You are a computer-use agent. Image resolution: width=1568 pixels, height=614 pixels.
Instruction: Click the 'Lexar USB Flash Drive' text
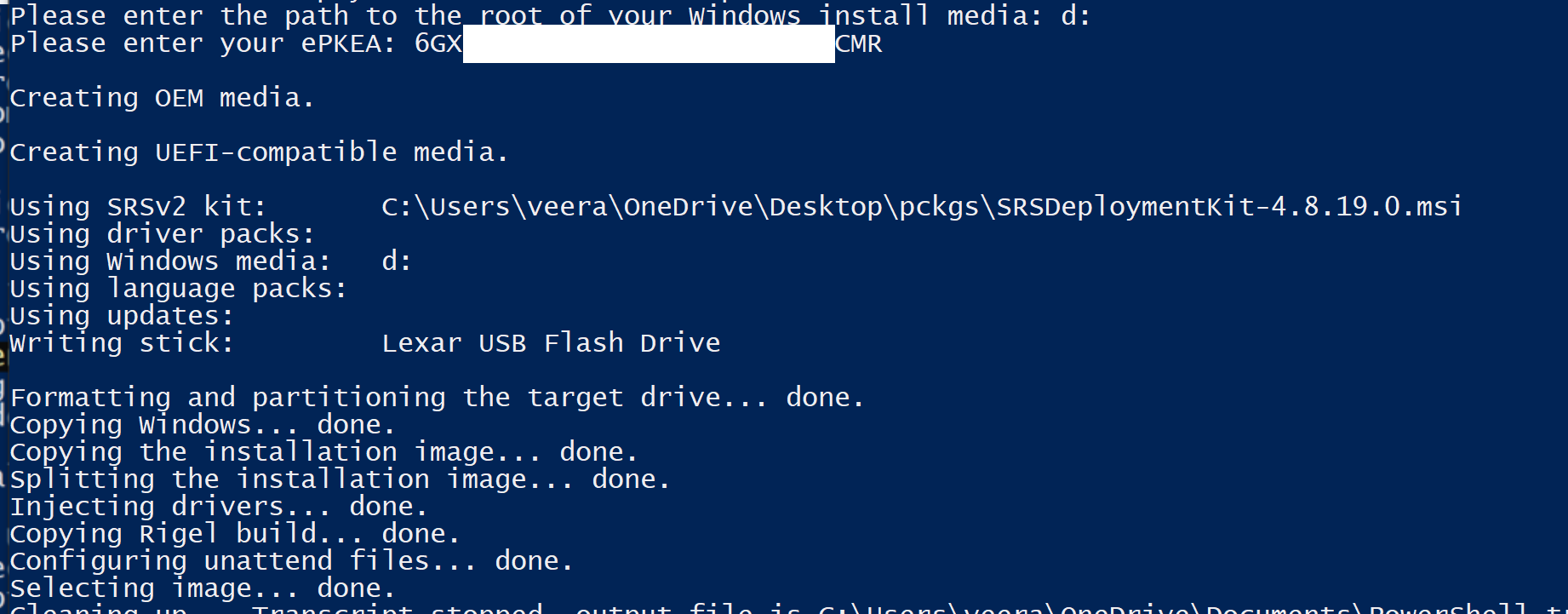pyautogui.click(x=551, y=343)
